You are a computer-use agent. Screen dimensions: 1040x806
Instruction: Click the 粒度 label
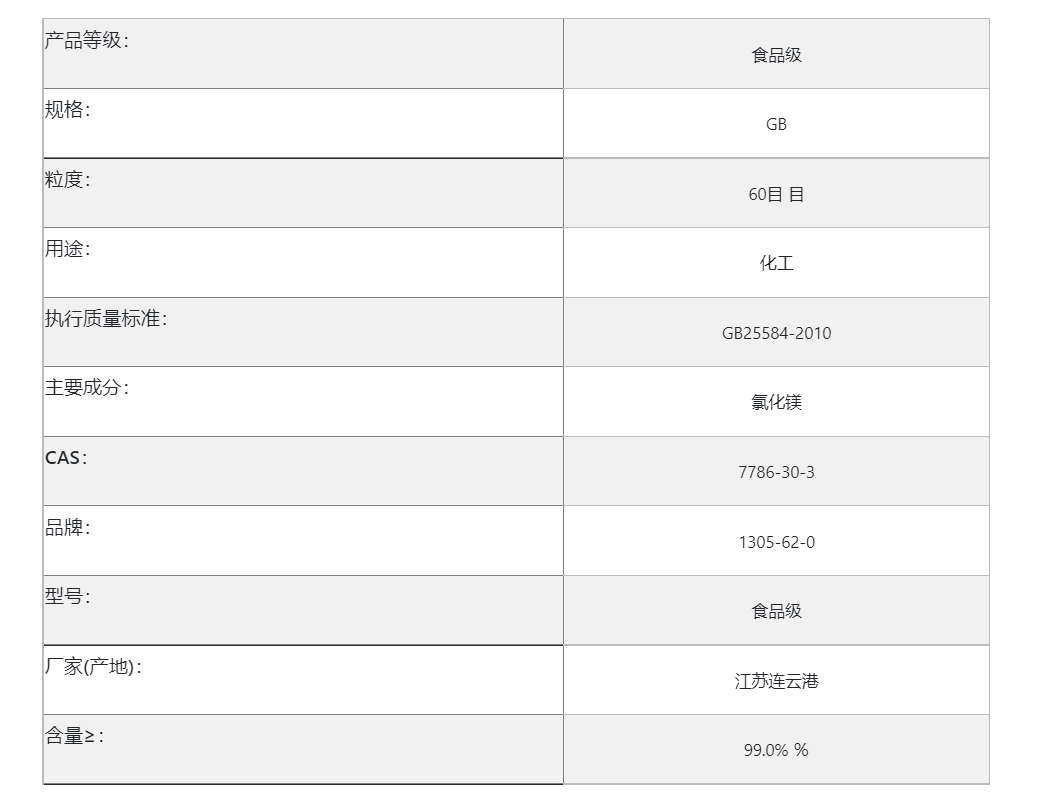tap(67, 180)
